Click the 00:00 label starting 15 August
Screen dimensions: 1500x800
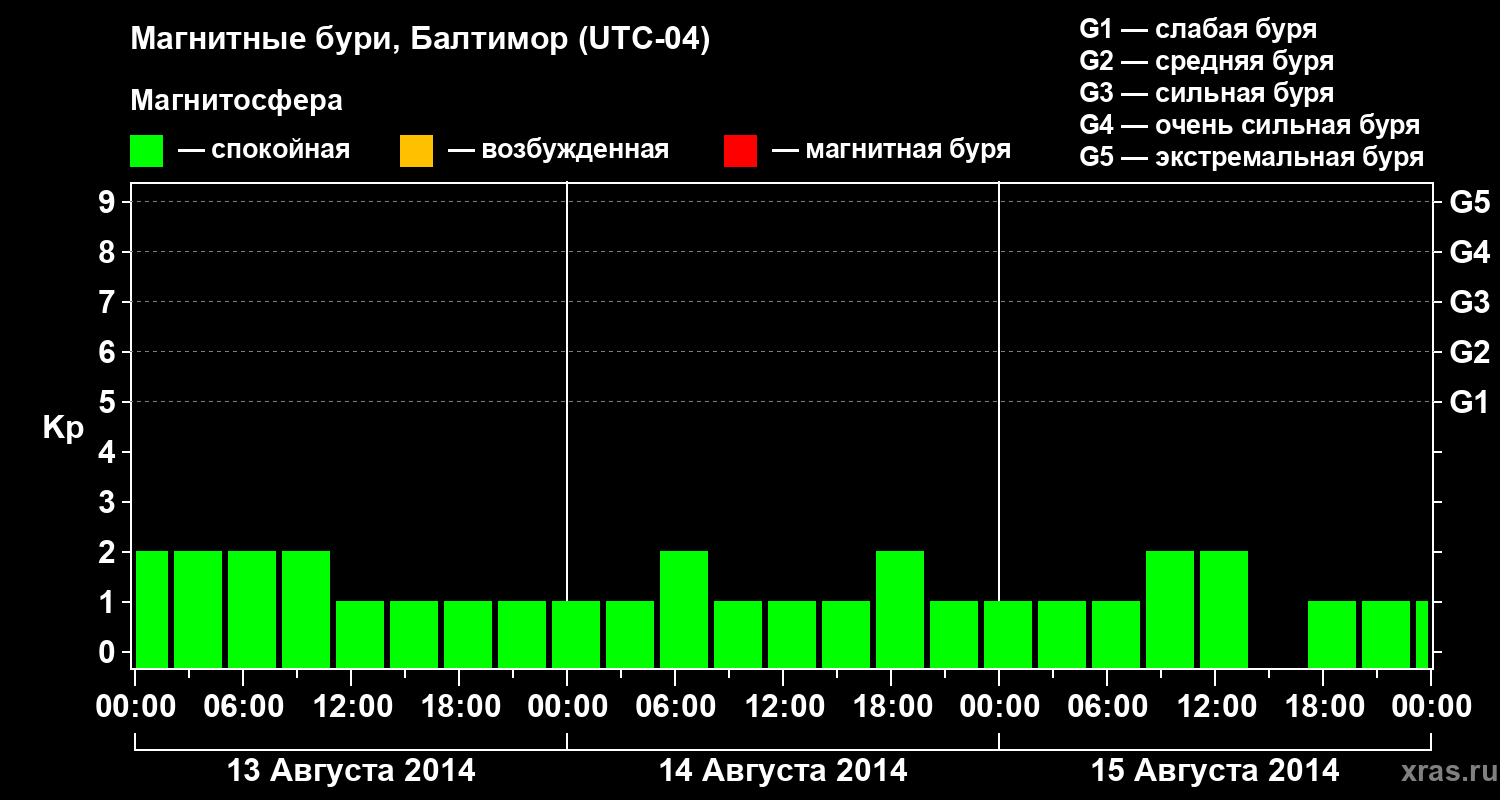coord(999,706)
